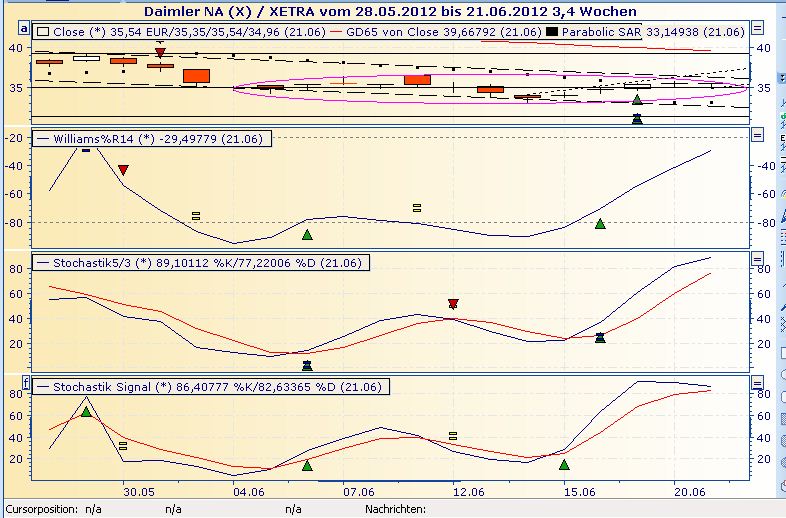The width and height of the screenshot is (786, 518).
Task: Click yellow marker at 12.06 in Stochastik Signal
Action: pos(453,436)
